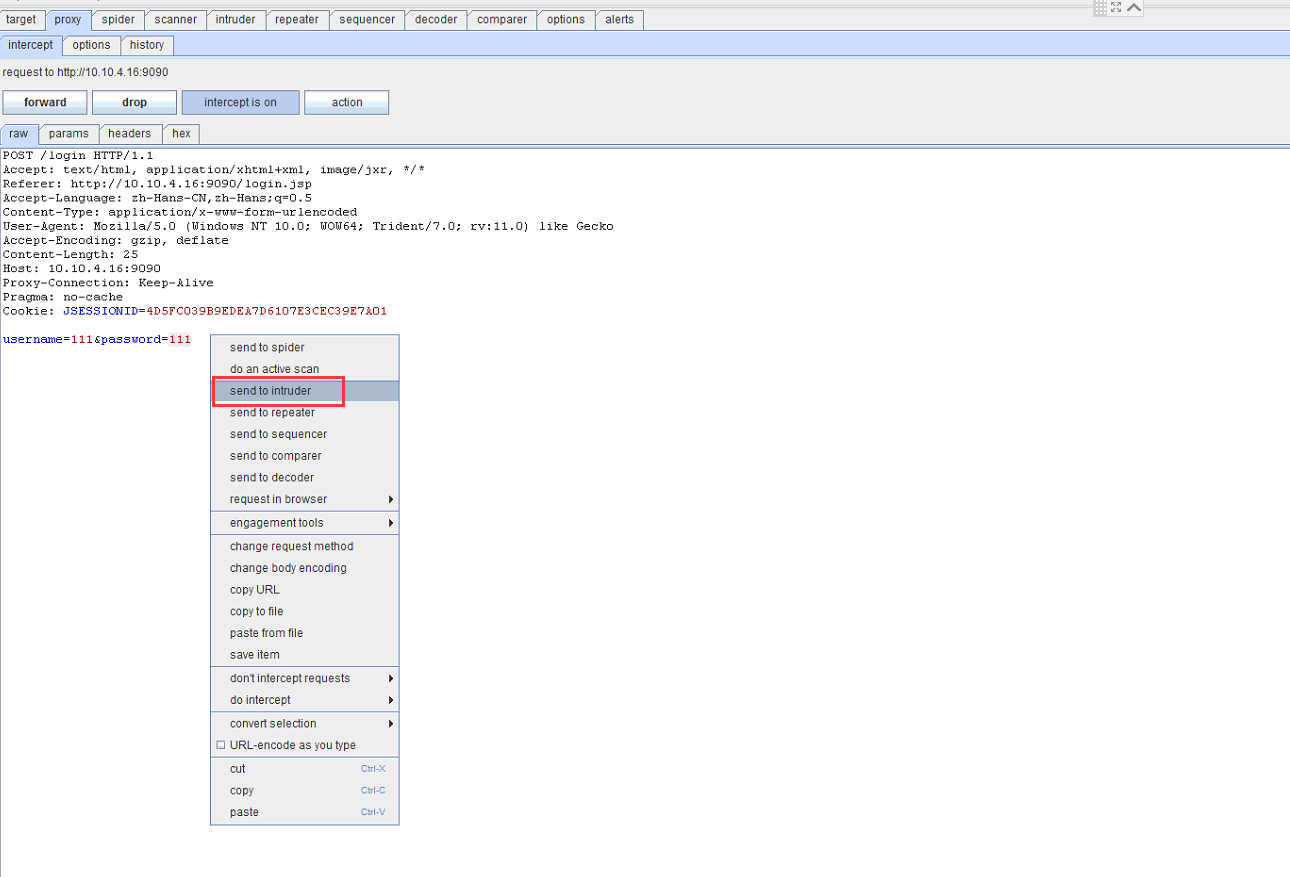This screenshot has height=877, width=1290.
Task: Toggle 'URL-encode as you type' checkbox
Action: [x=221, y=745]
